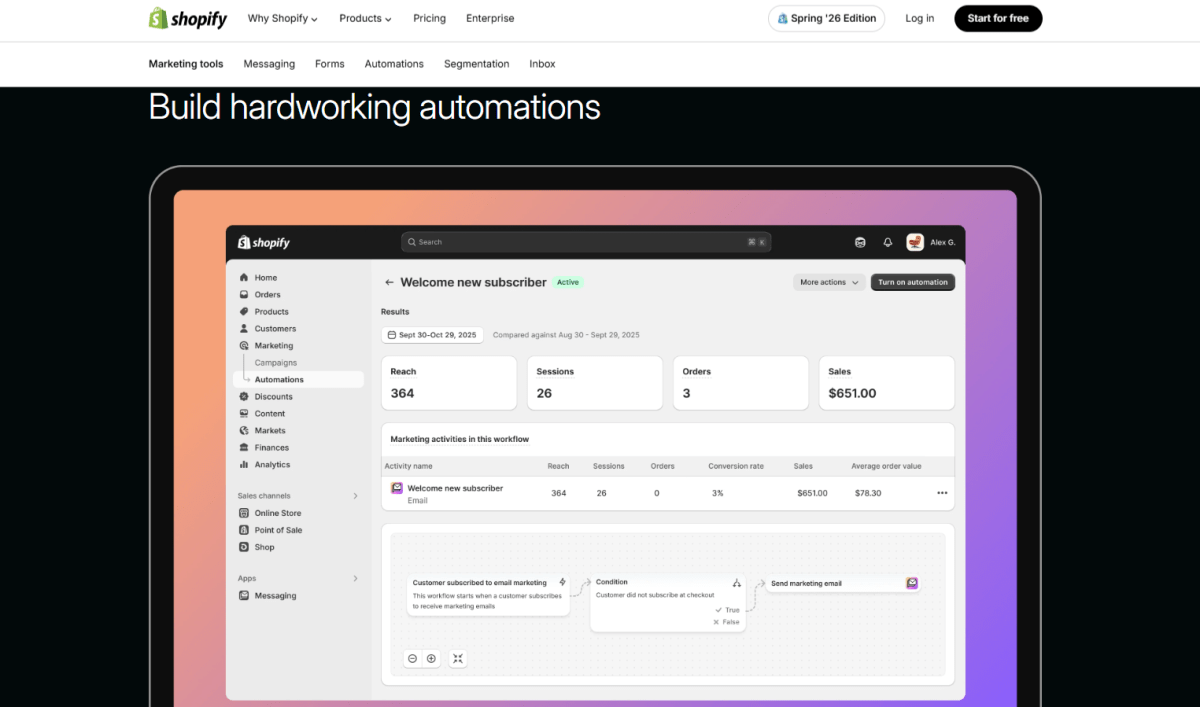Open the Automations sub-navigation tab
This screenshot has width=1200, height=707.
[394, 64]
